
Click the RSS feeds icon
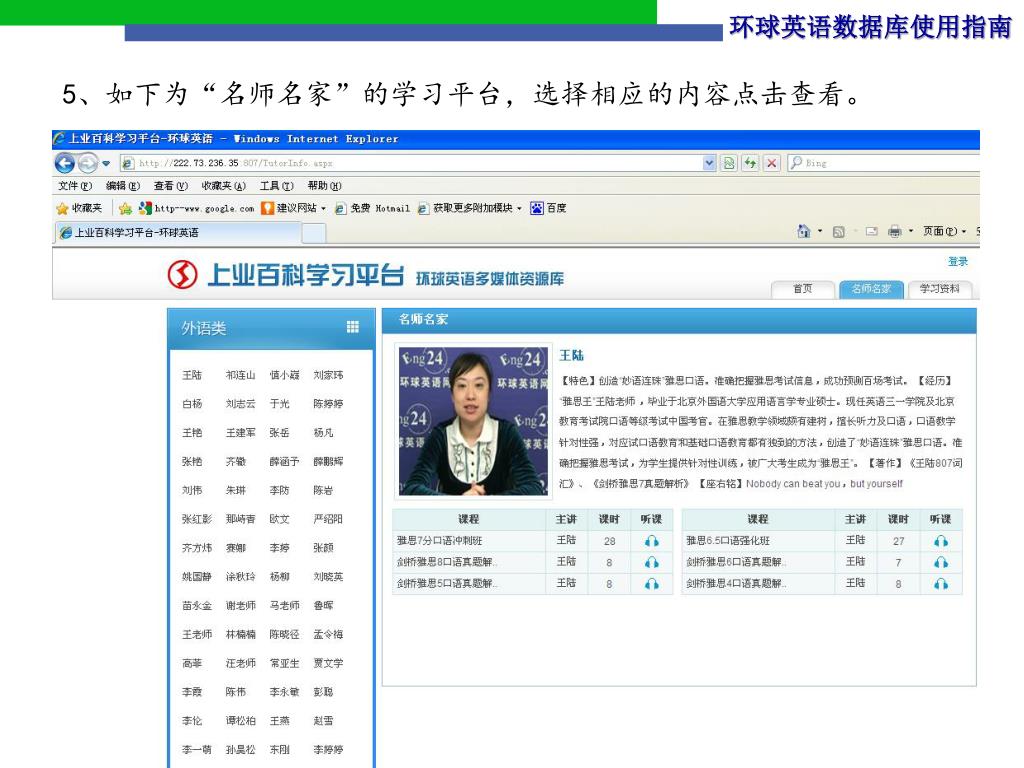click(x=839, y=231)
